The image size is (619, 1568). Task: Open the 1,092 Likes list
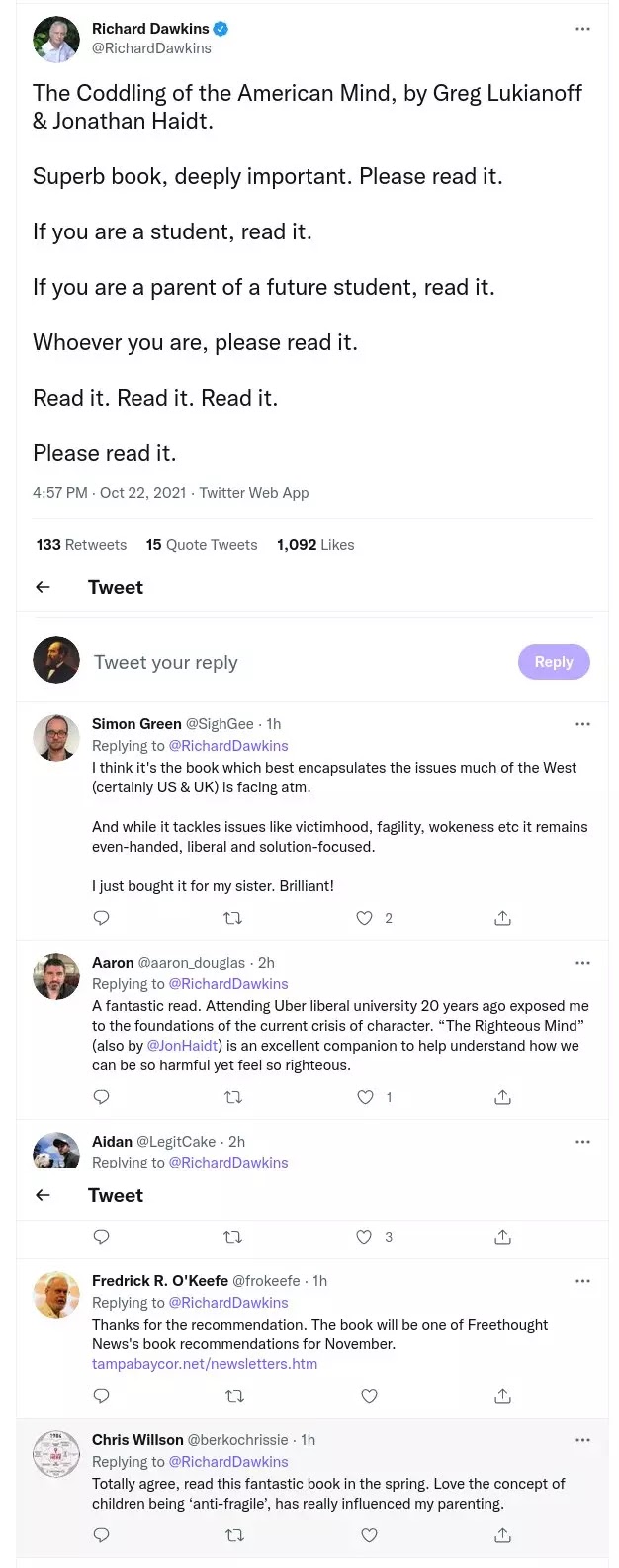(x=315, y=545)
